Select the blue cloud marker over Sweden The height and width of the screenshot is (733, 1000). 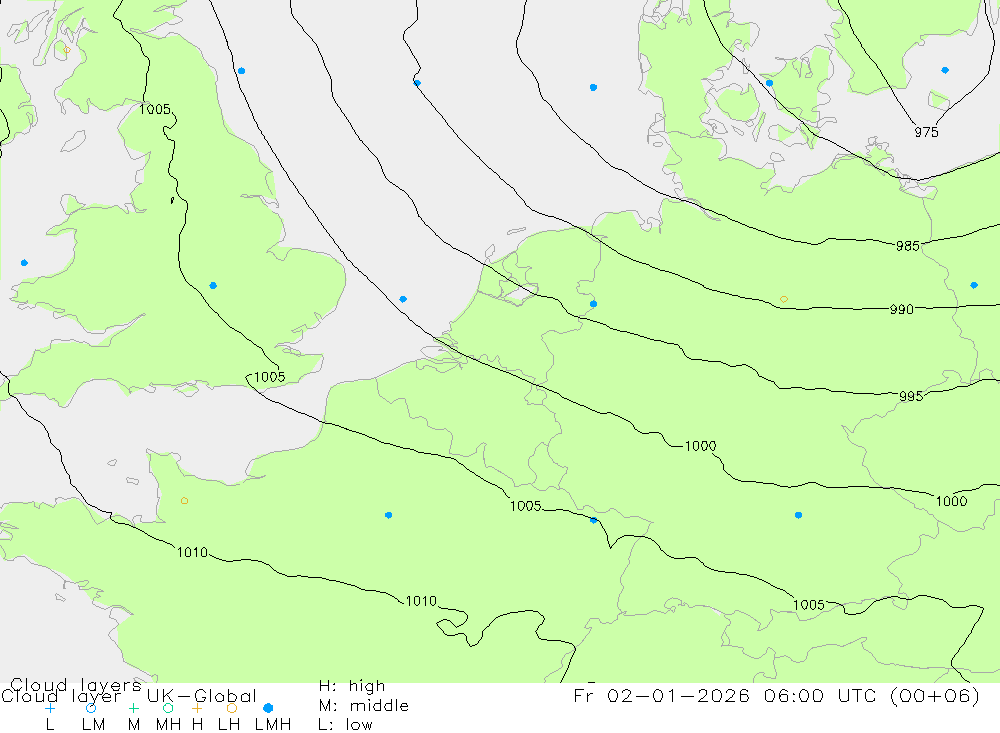(x=945, y=70)
